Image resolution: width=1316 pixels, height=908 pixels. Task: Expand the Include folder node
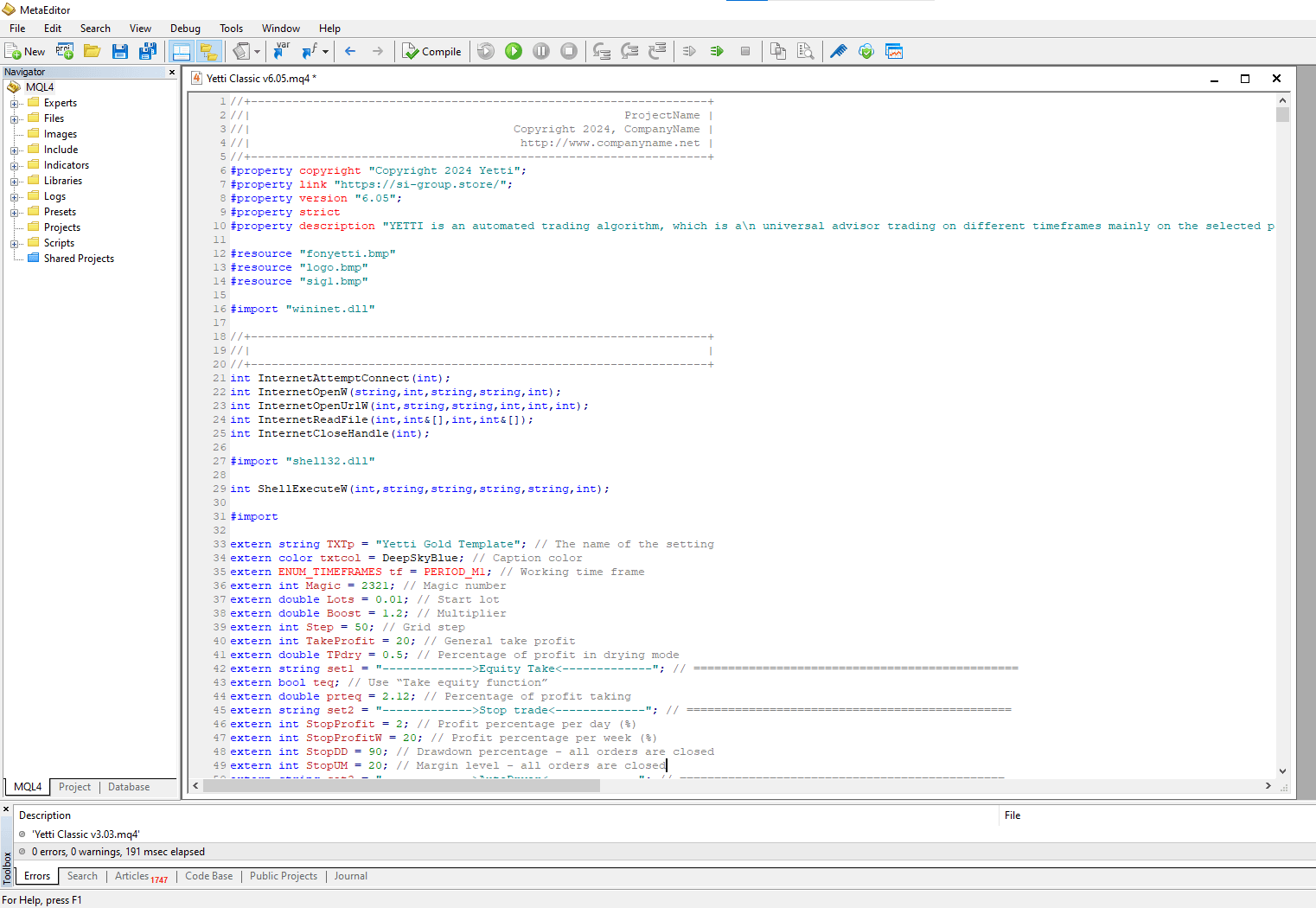15,150
